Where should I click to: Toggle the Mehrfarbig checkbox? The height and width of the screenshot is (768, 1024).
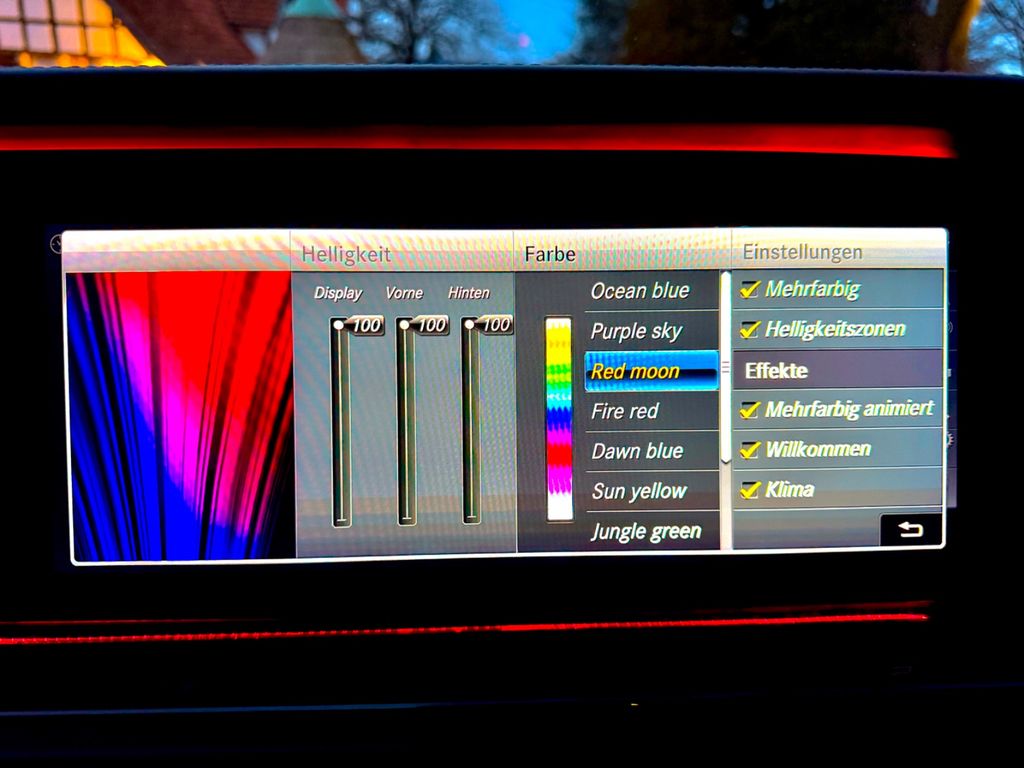coord(750,290)
